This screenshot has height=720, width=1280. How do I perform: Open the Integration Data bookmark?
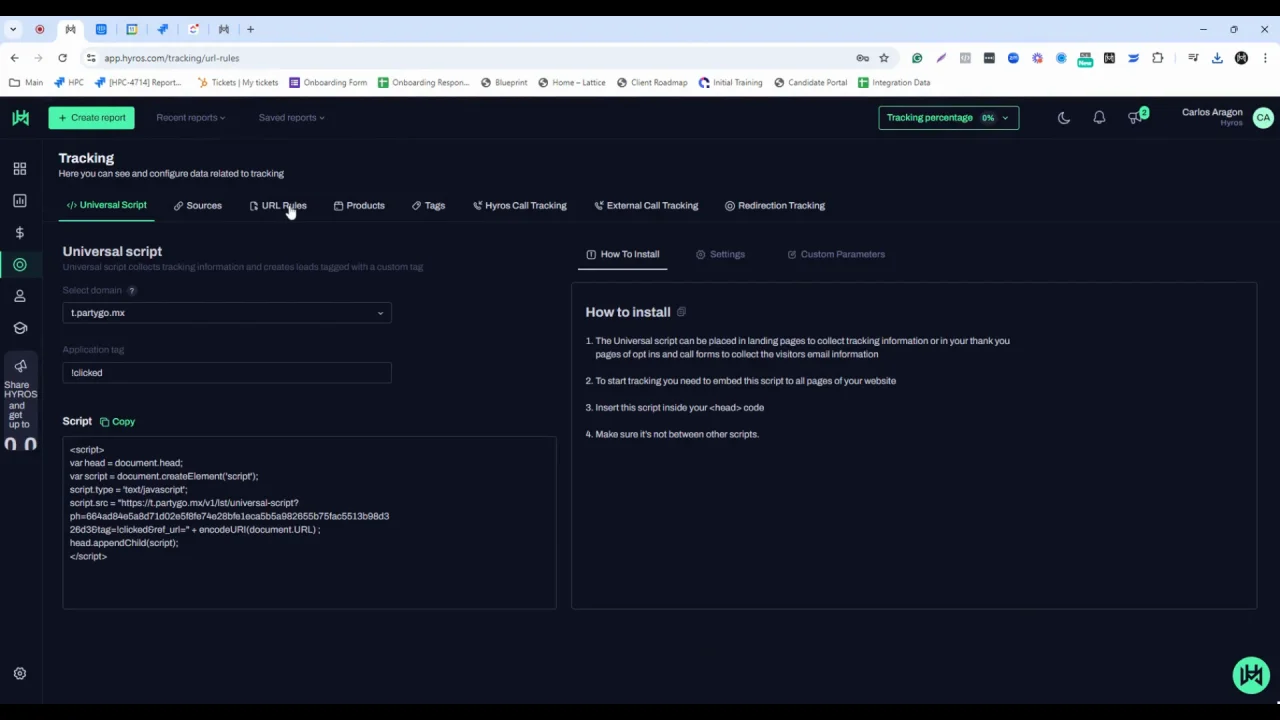click(894, 83)
